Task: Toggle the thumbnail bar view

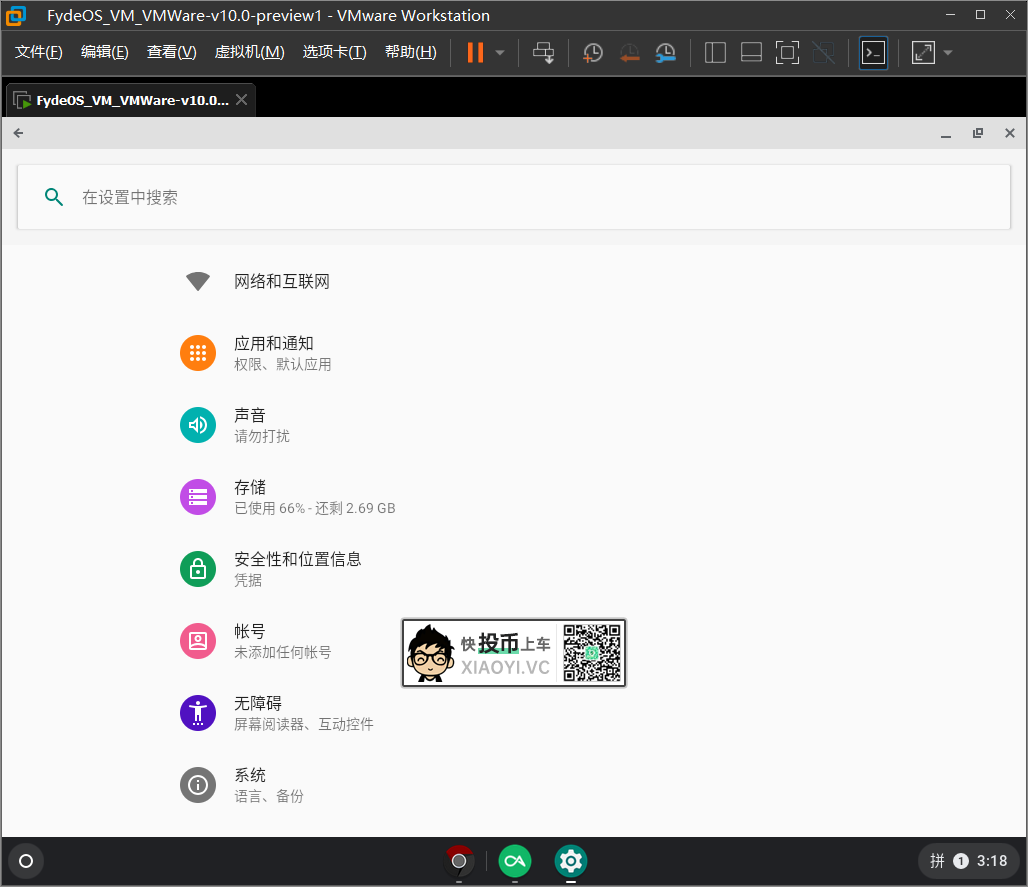Action: 751,52
